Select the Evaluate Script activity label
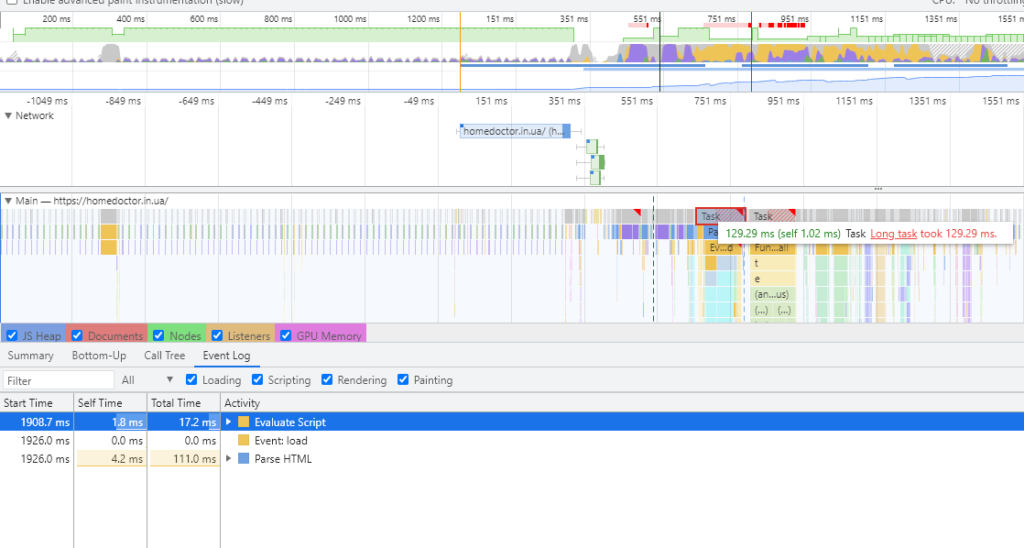 [290, 422]
